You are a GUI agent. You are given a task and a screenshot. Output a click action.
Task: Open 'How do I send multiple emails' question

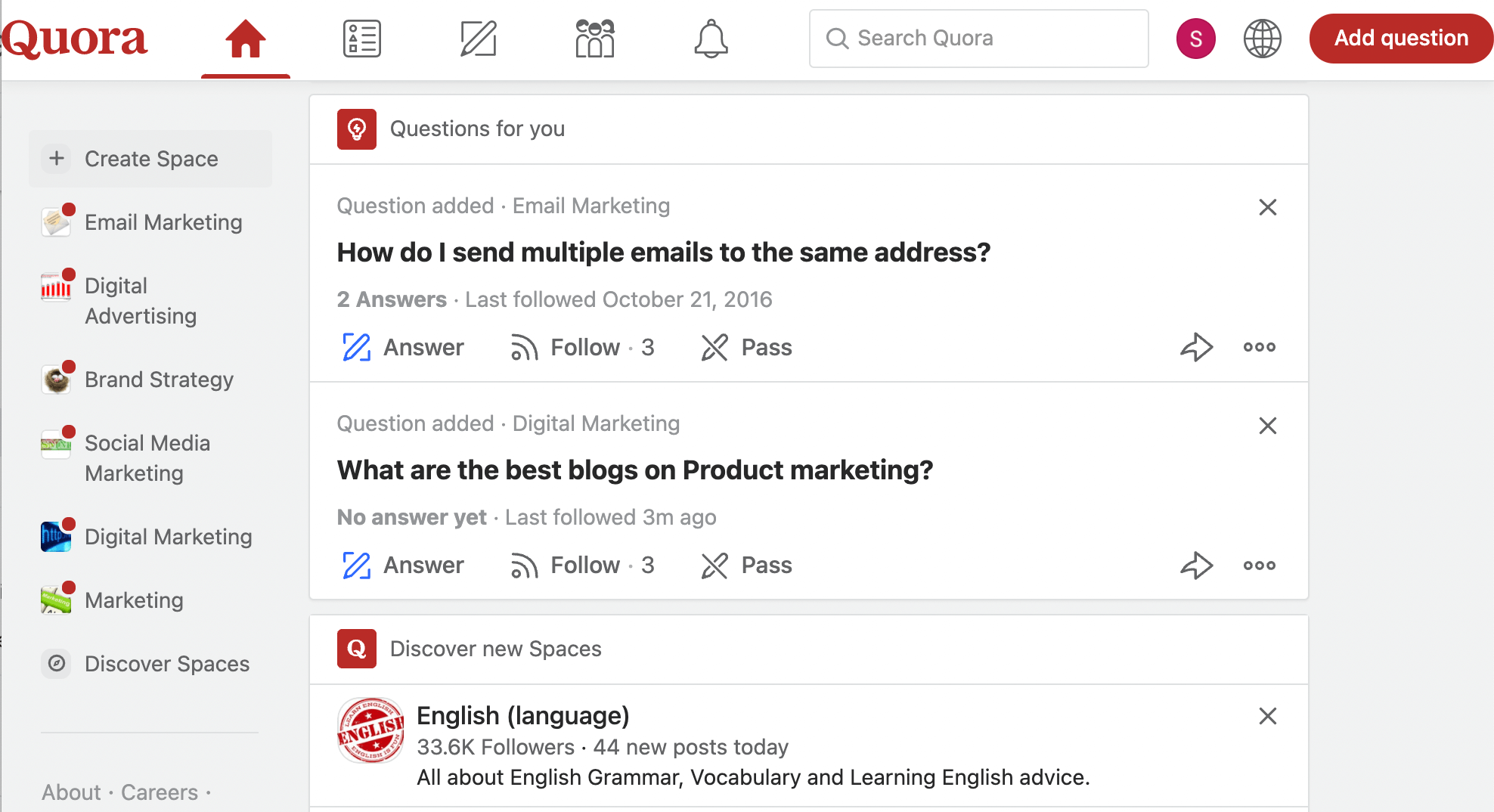(x=664, y=253)
